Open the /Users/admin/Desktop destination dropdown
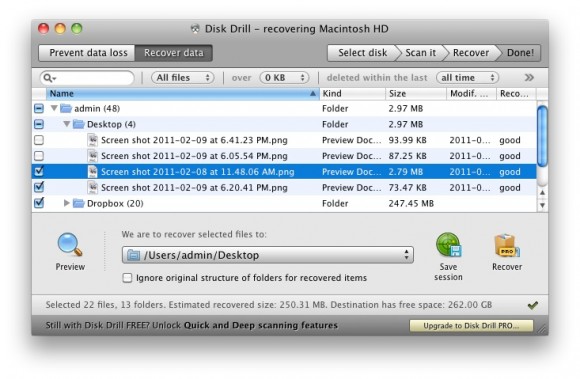This screenshot has width=580, height=379. pos(267,255)
